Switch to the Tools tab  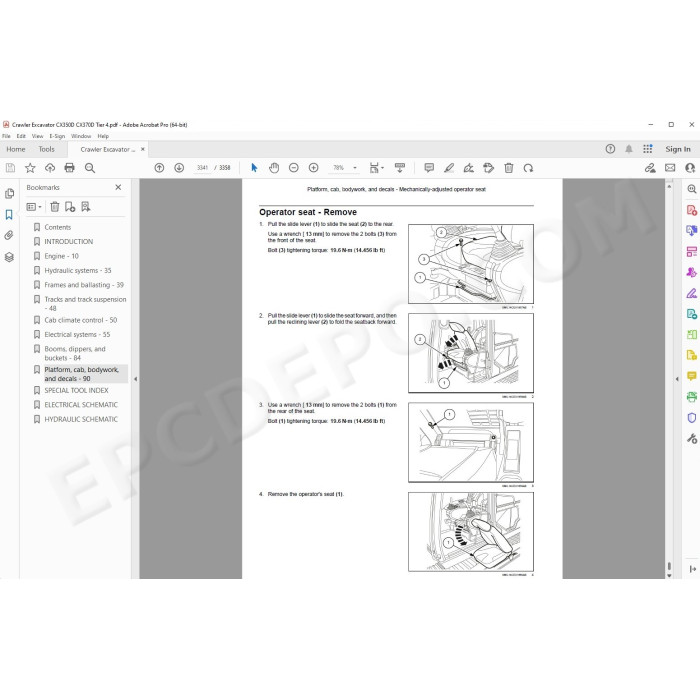(x=46, y=149)
